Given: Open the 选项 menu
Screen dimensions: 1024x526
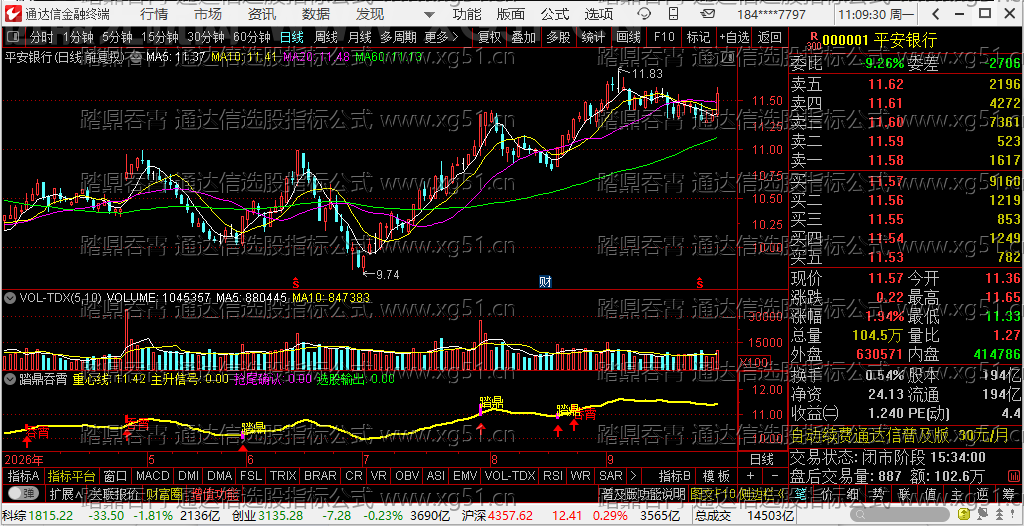Looking at the screenshot, I should coord(599,14).
